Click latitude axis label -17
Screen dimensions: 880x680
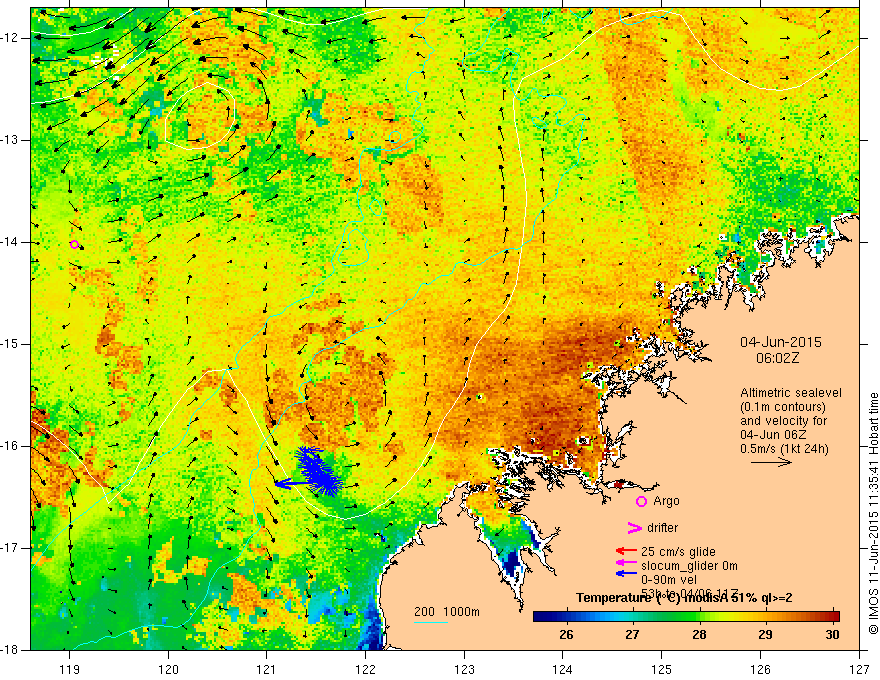[10, 548]
